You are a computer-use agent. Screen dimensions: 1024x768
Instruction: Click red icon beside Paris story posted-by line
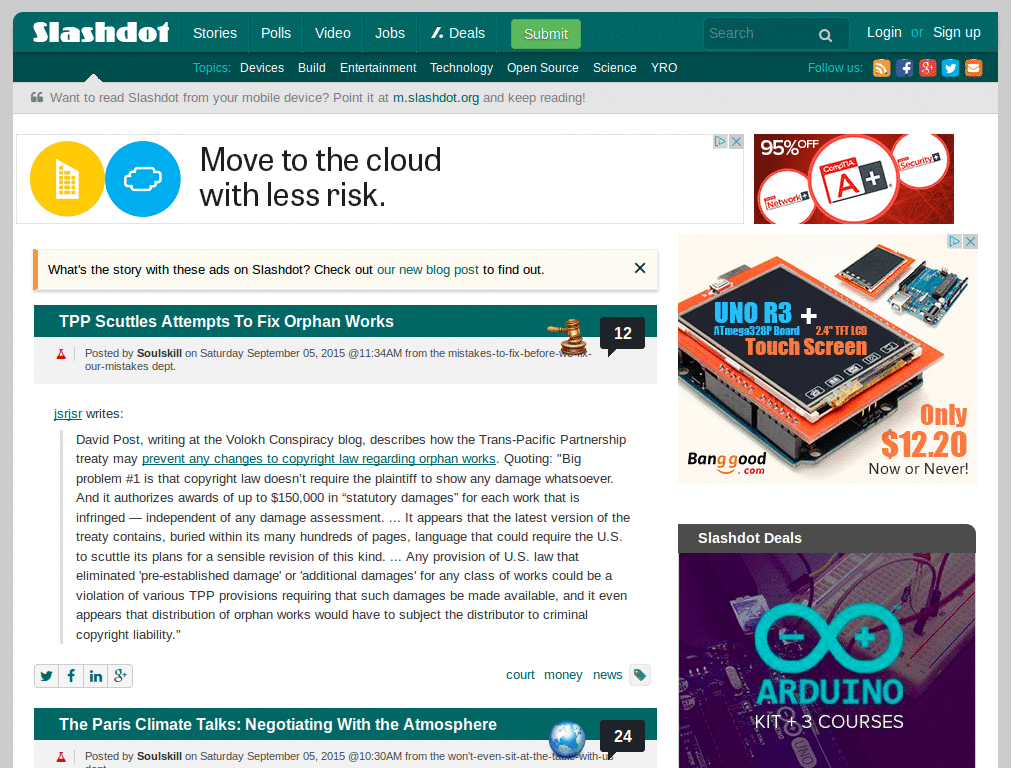click(x=61, y=757)
